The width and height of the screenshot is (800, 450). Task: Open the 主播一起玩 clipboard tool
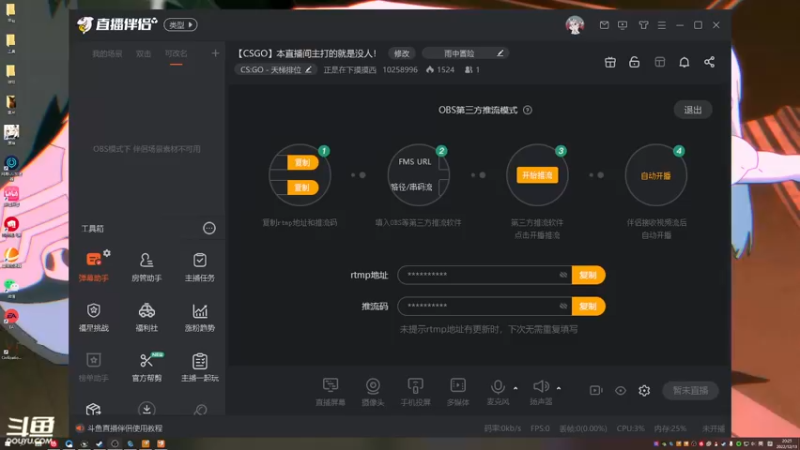[199, 366]
